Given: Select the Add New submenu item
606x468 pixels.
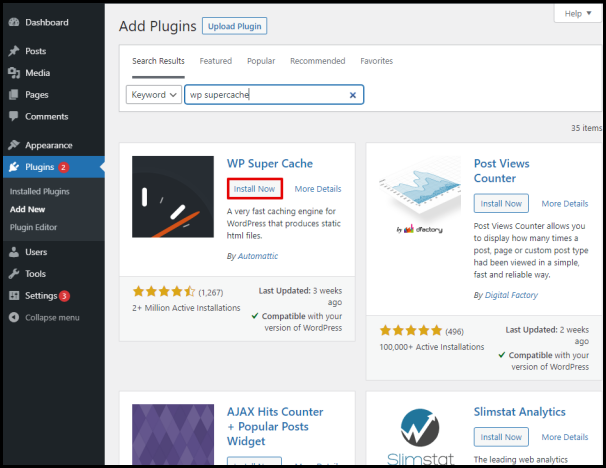Looking at the screenshot, I should tap(27, 209).
